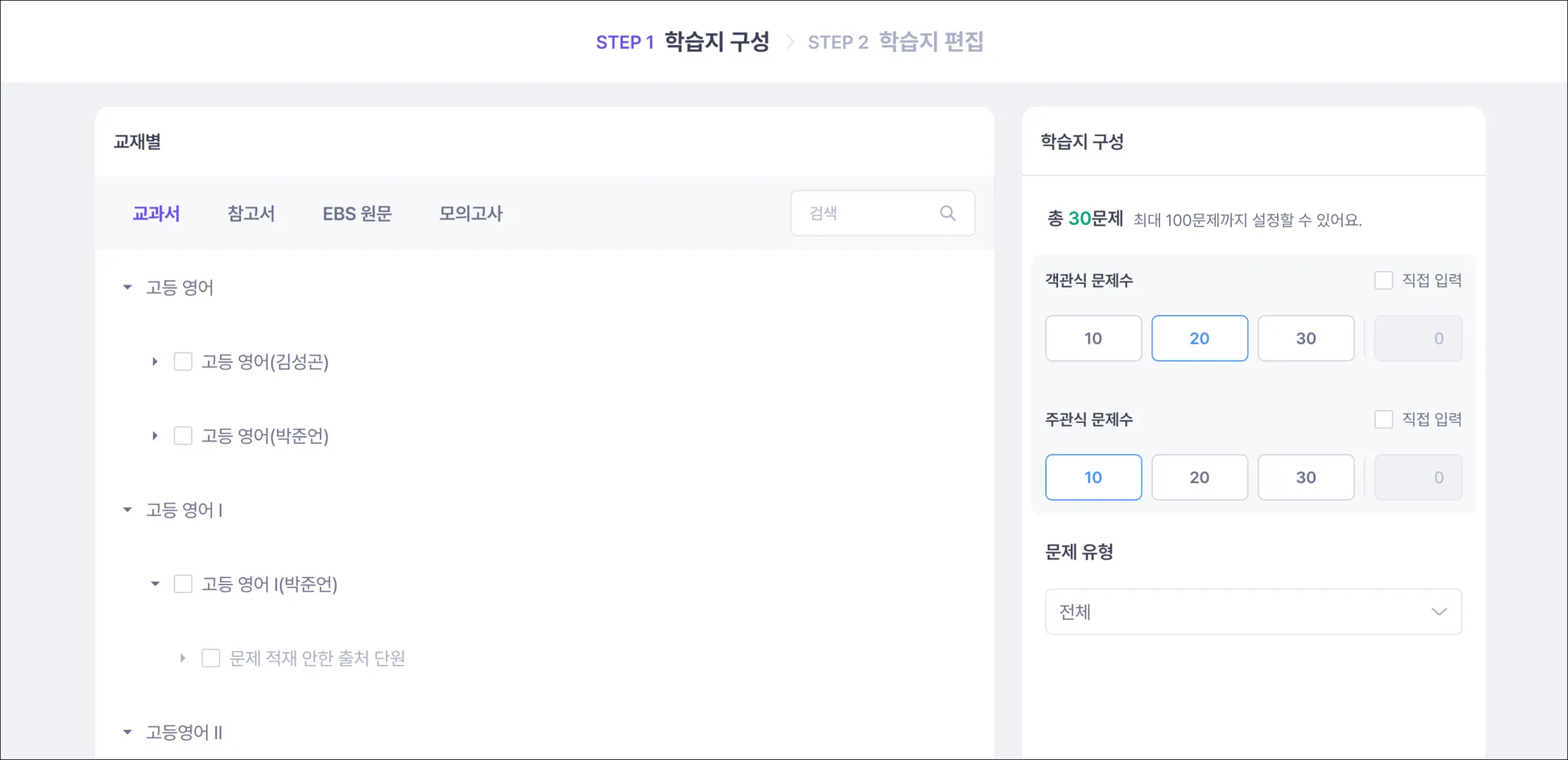Collapse the 고등영어 II group arrow
The width and height of the screenshot is (1568, 760).
pos(127,732)
